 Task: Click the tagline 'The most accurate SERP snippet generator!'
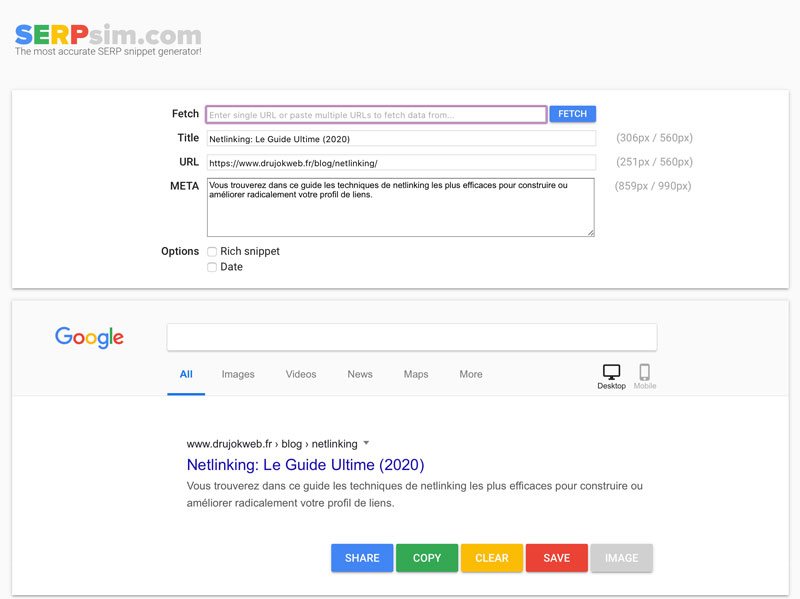pyautogui.click(x=108, y=52)
